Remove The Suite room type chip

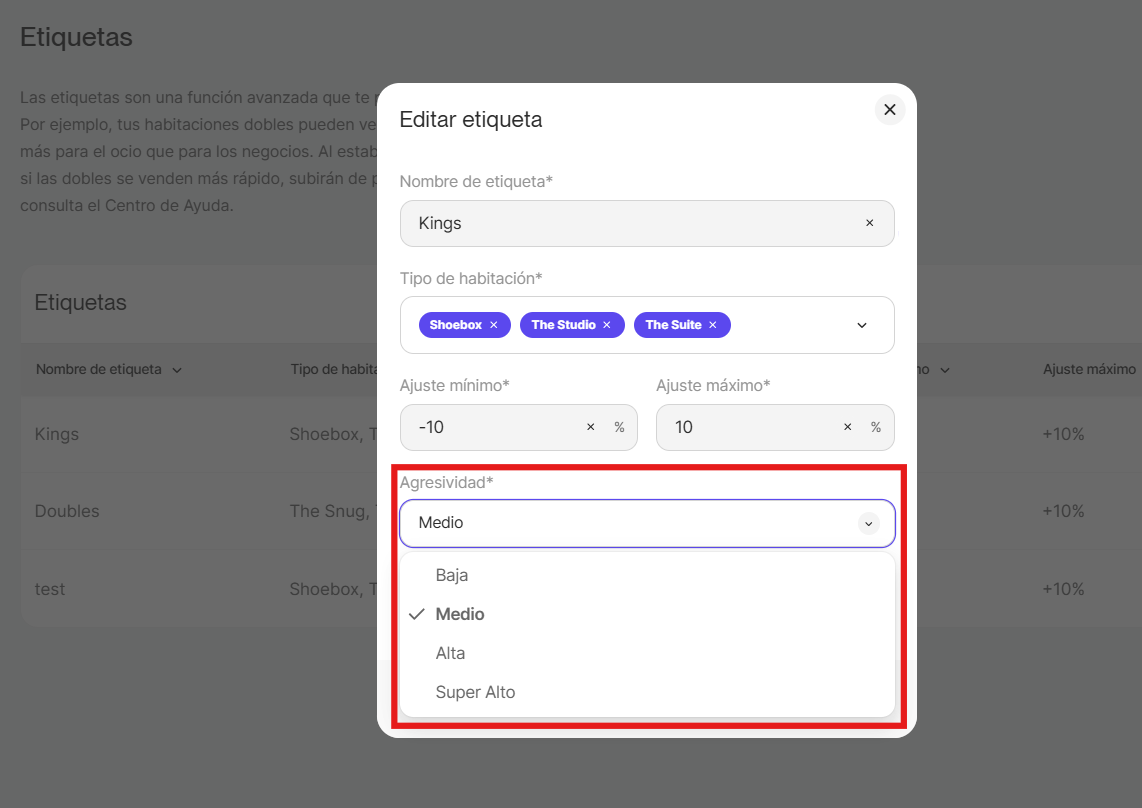713,325
